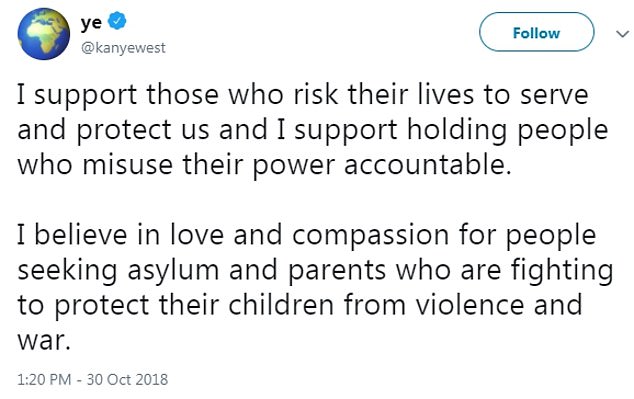Click the word "compassion" in tweet
Screen dimensions: 634x399
[370, 237]
